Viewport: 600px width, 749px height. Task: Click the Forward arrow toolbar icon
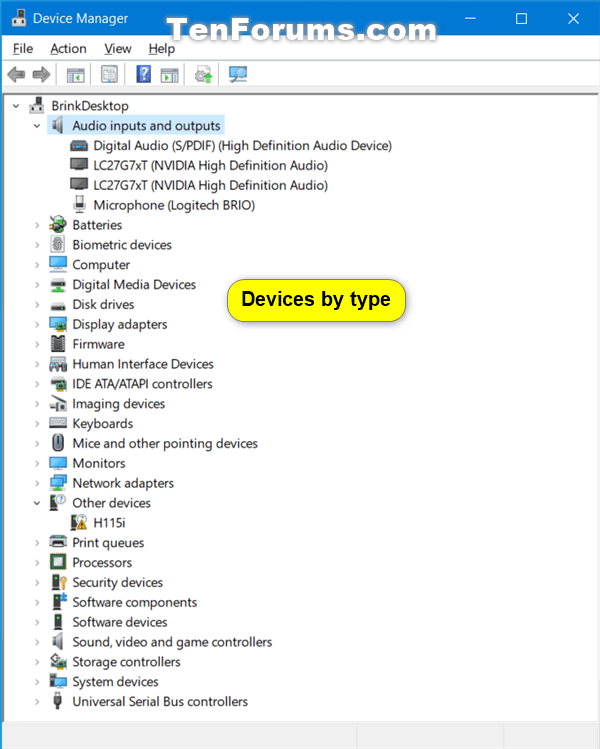[41, 75]
